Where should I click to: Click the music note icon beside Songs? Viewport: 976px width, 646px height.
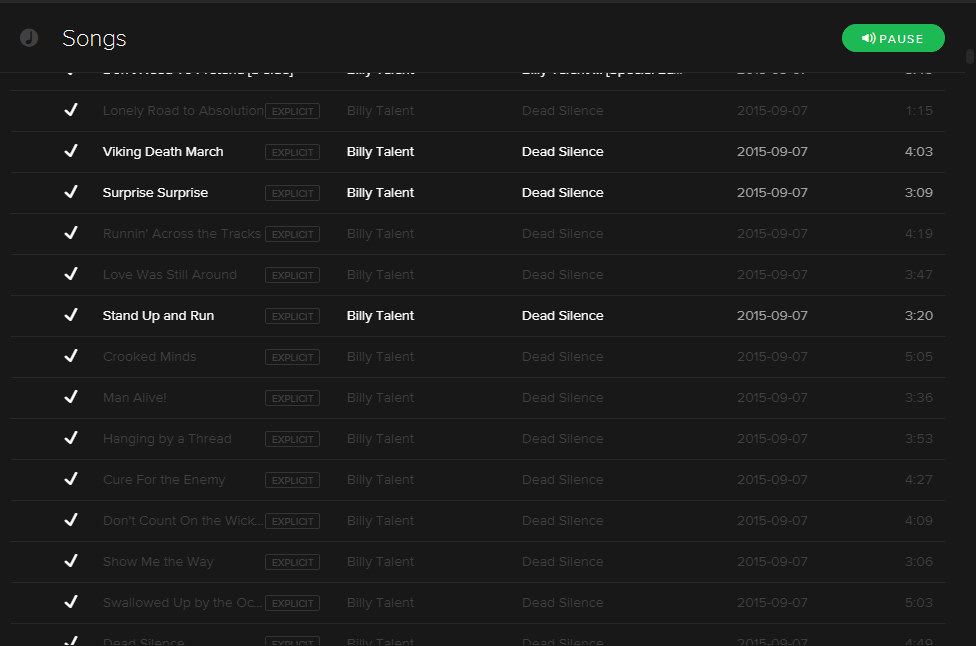(29, 38)
